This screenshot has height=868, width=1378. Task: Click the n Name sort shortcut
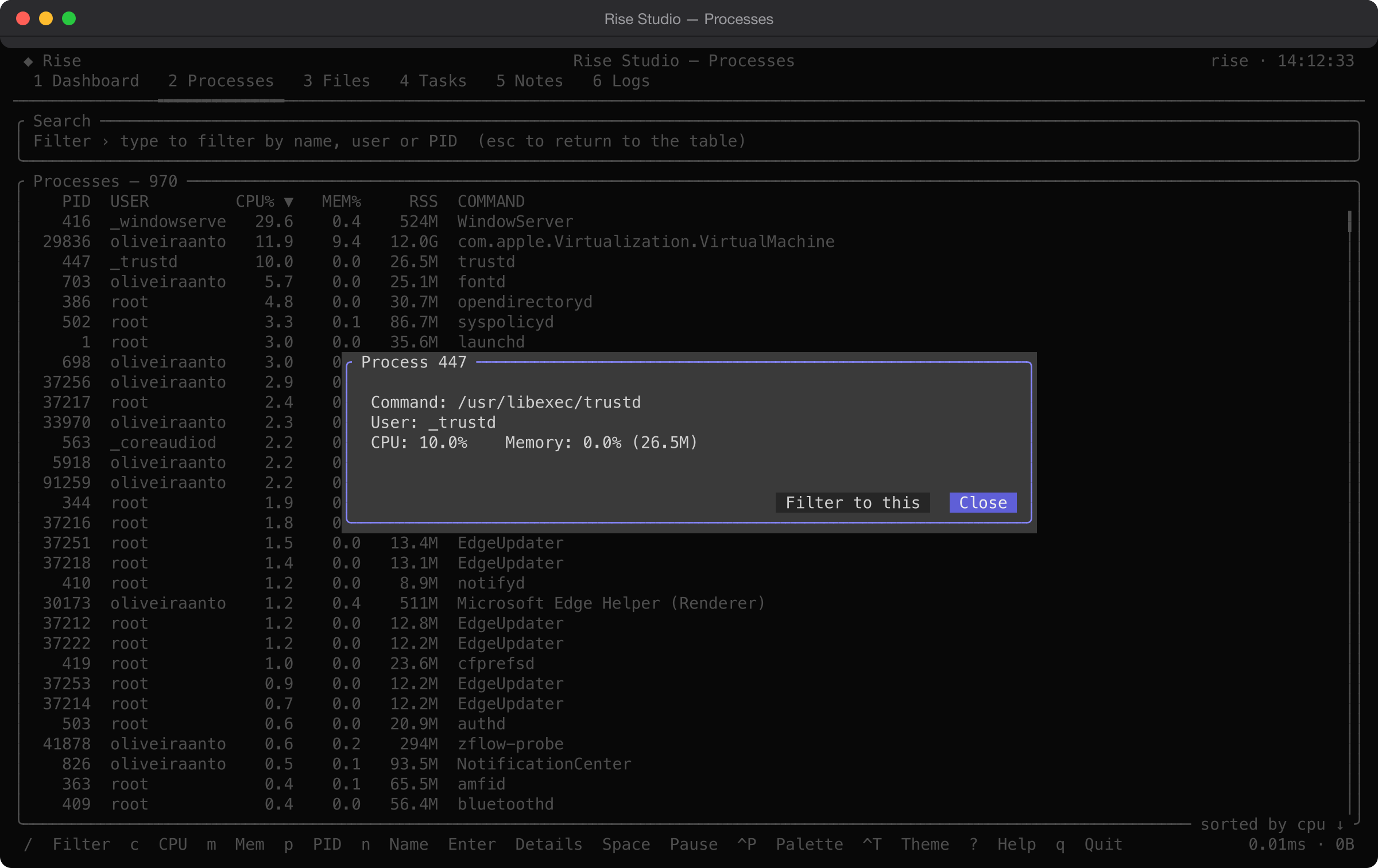point(394,844)
